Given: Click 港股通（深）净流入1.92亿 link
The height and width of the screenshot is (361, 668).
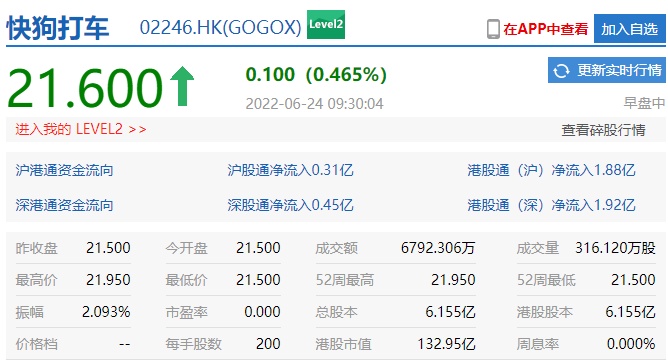Looking at the screenshot, I should point(551,205).
